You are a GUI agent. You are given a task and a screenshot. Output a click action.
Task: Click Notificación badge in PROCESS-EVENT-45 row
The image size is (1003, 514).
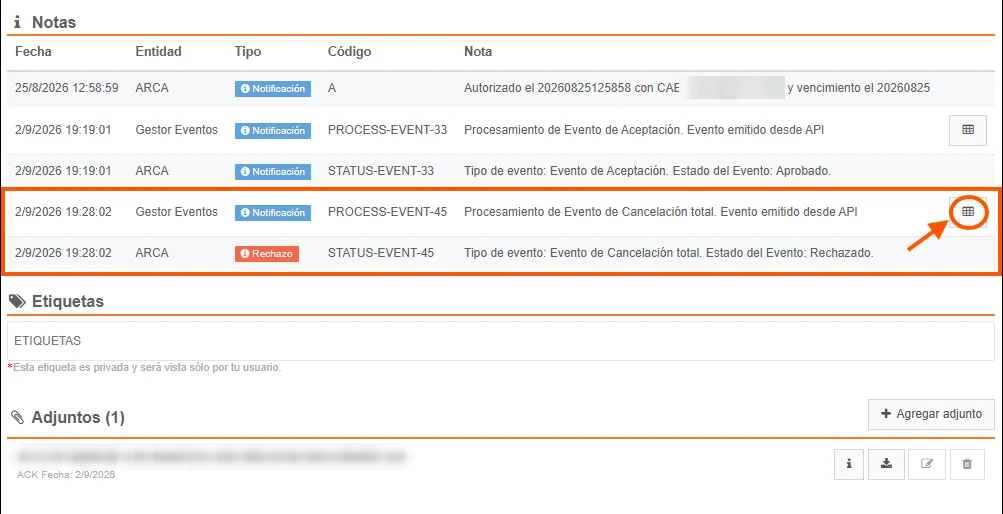272,212
